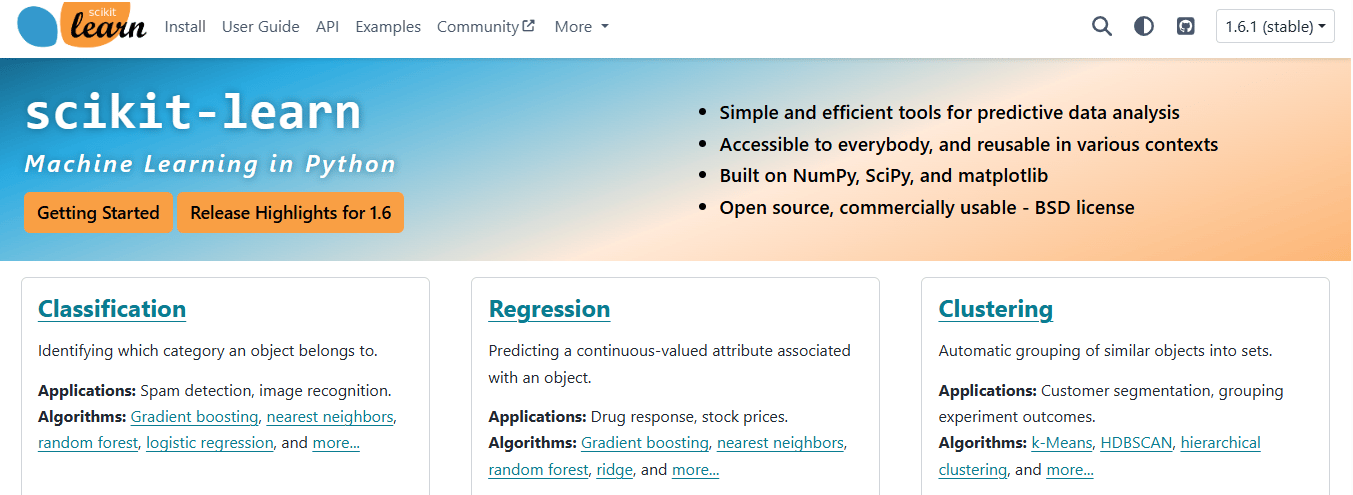Open the search magnifier icon

click(1102, 27)
